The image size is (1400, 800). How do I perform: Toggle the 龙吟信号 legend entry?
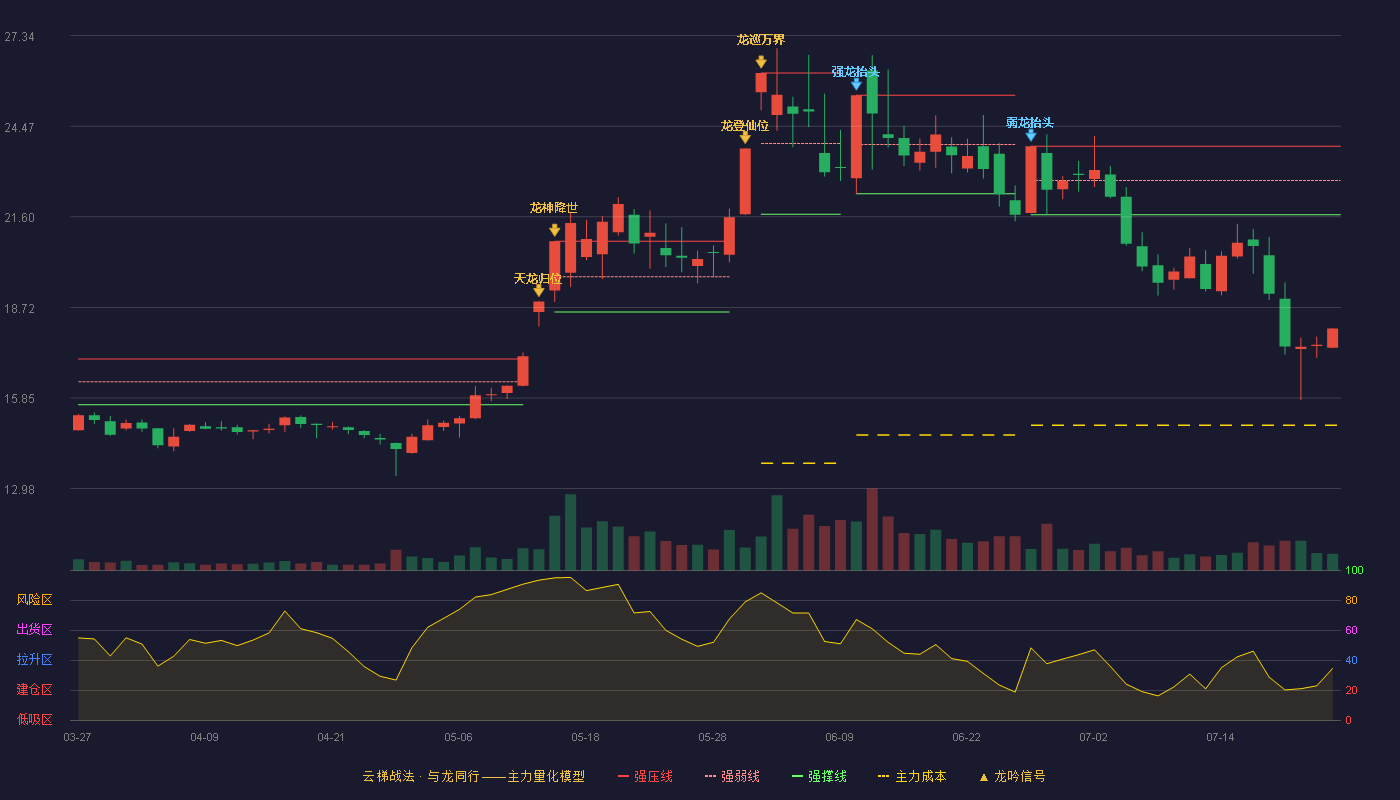[1011, 776]
